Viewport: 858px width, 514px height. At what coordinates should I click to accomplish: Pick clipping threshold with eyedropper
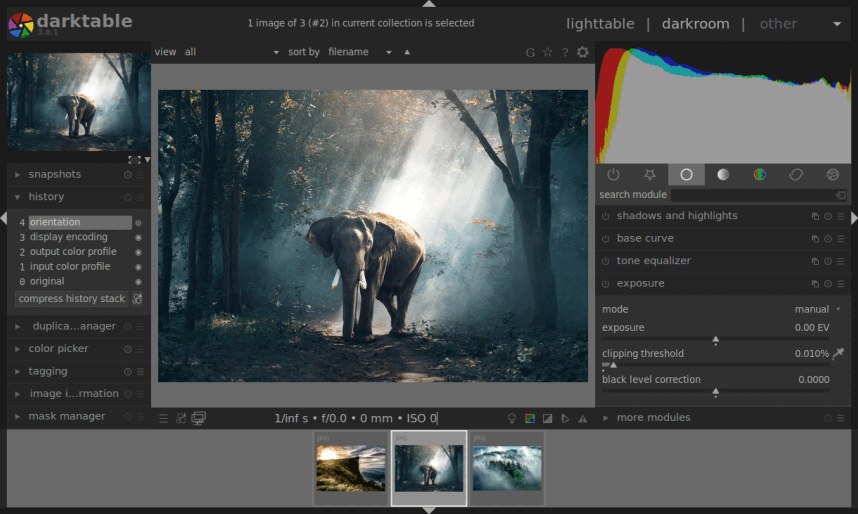coord(838,354)
